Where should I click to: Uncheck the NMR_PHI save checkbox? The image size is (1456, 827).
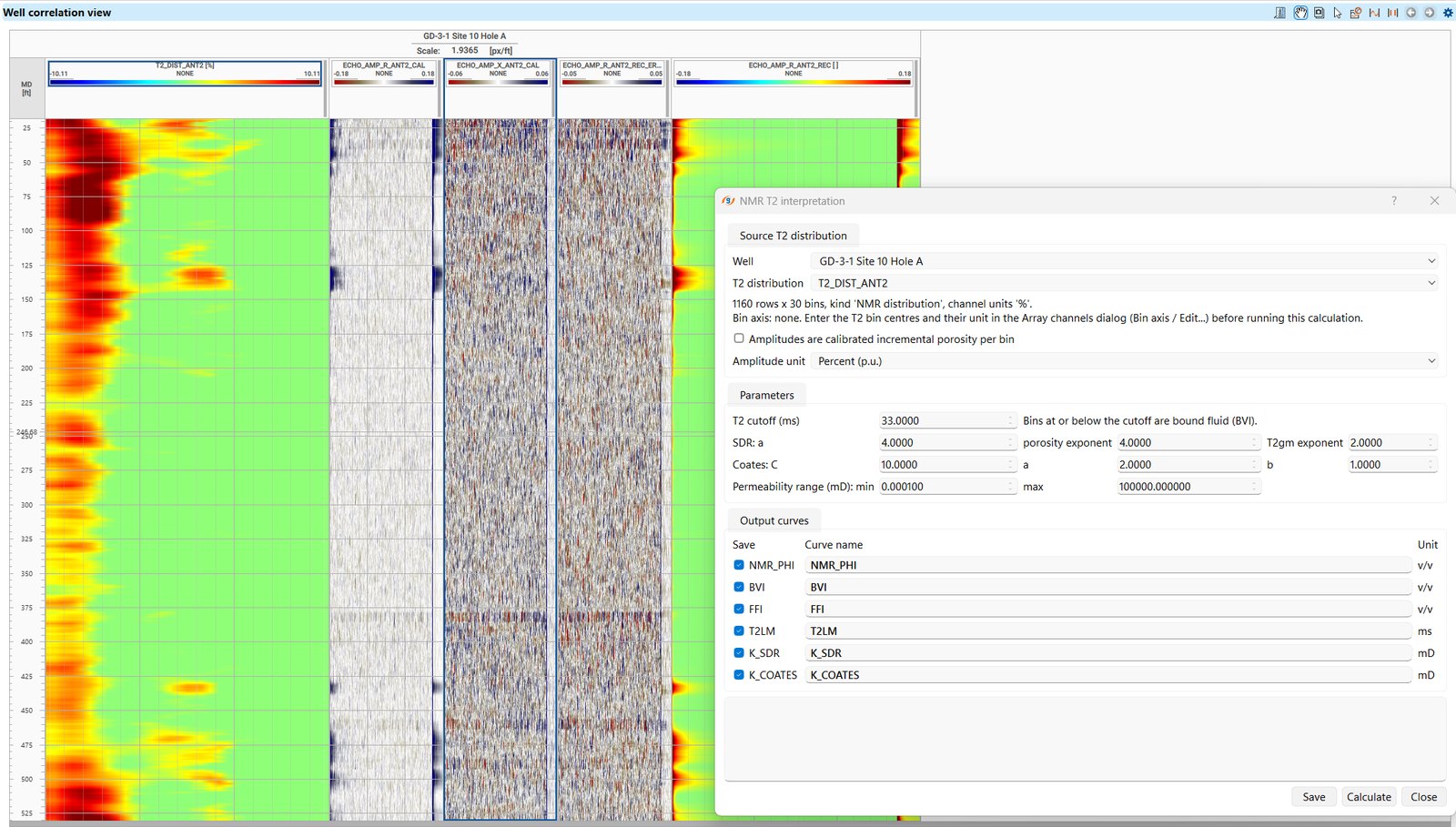pyautogui.click(x=739, y=565)
